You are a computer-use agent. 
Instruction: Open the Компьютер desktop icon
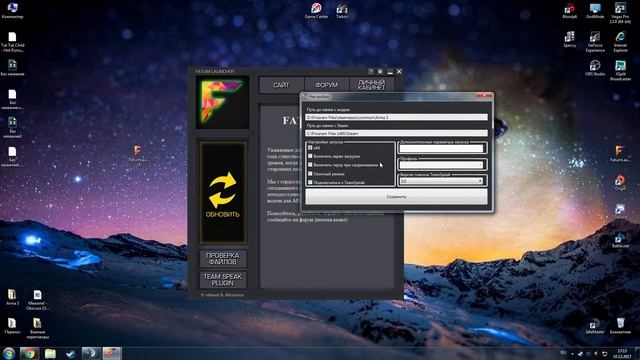pyautogui.click(x=12, y=11)
